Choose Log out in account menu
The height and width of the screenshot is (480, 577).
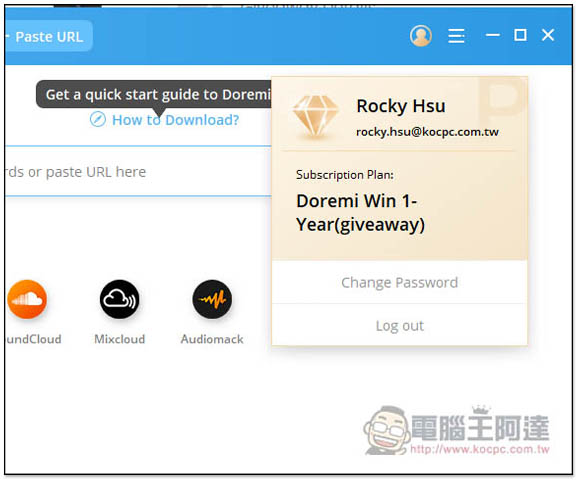[399, 325]
